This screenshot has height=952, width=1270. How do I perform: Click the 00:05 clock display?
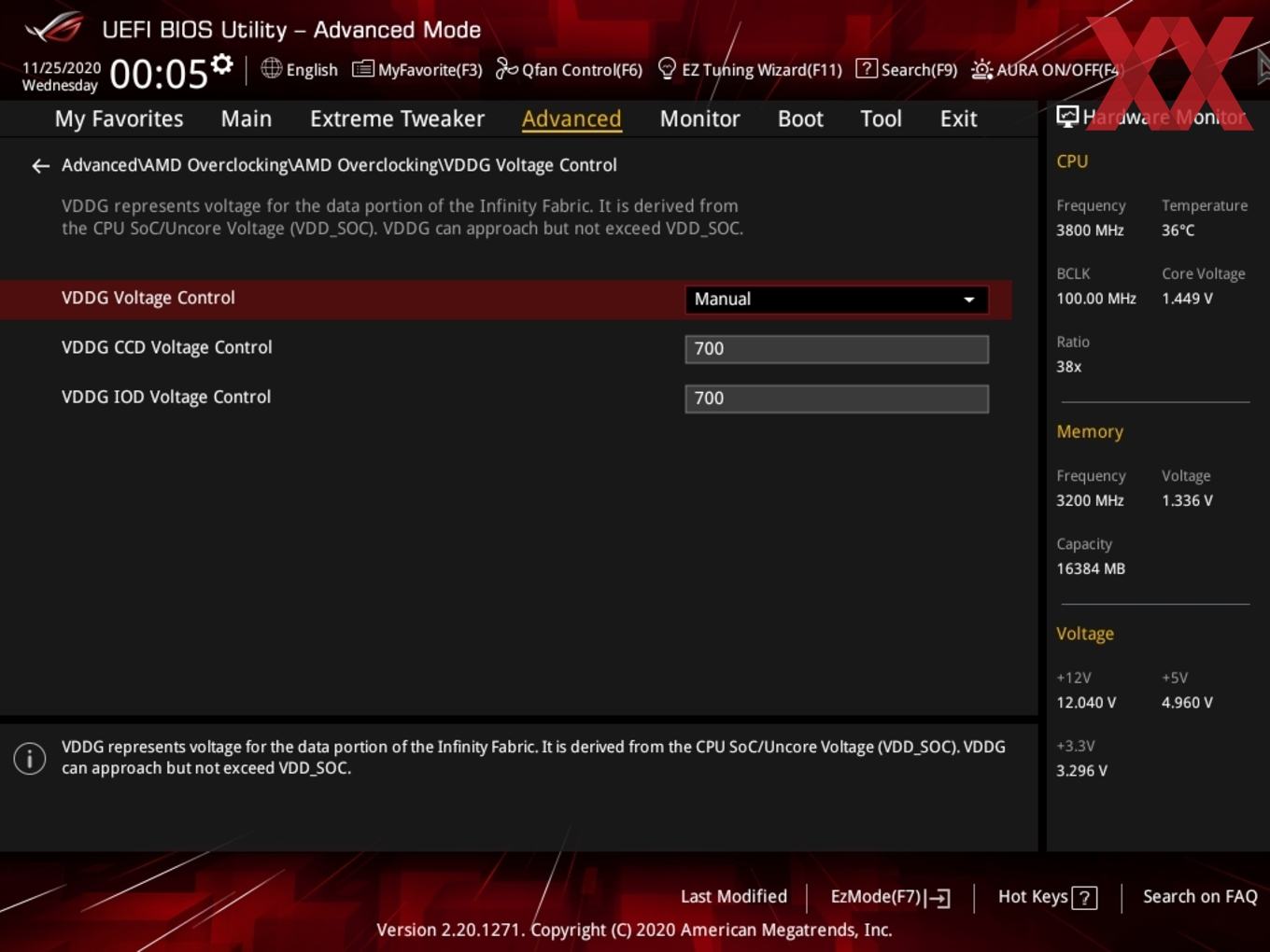click(x=159, y=74)
